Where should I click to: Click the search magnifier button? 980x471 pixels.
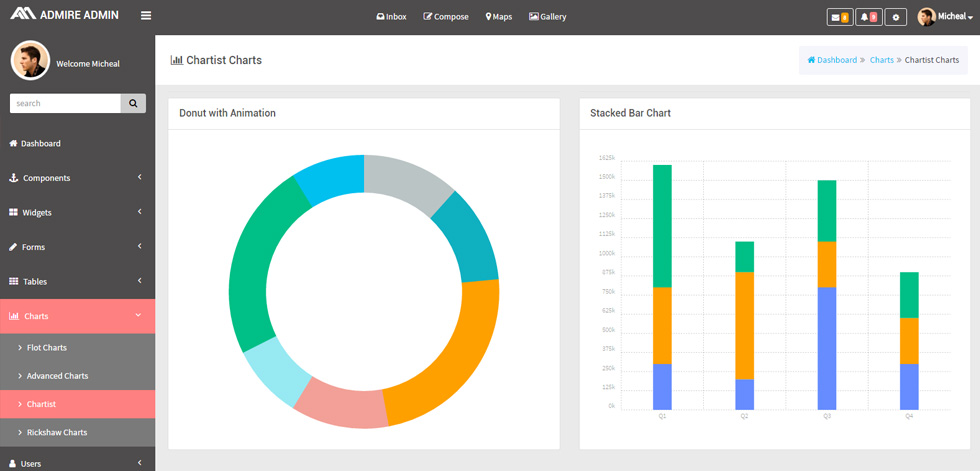tap(133, 103)
